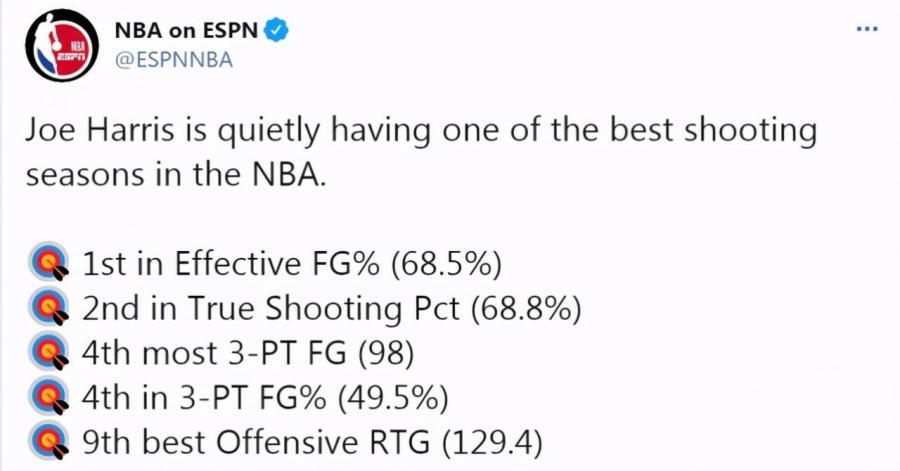Click the (129.4) rating value
Viewport: 900px width, 471px height.
492,443
